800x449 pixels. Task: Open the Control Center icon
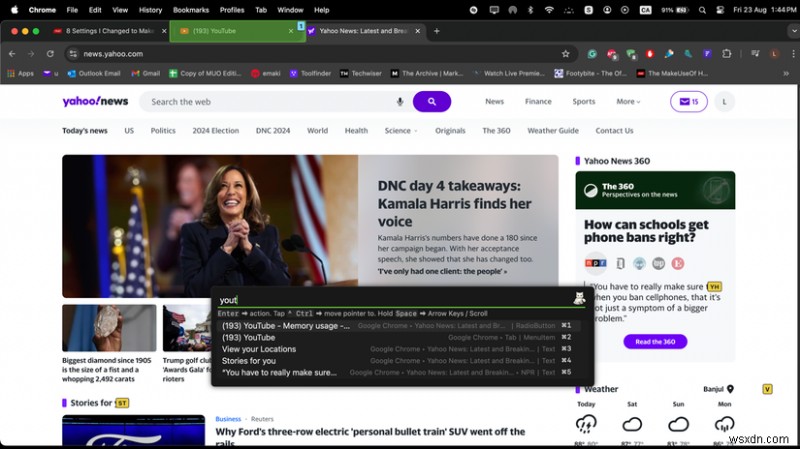tap(720, 10)
